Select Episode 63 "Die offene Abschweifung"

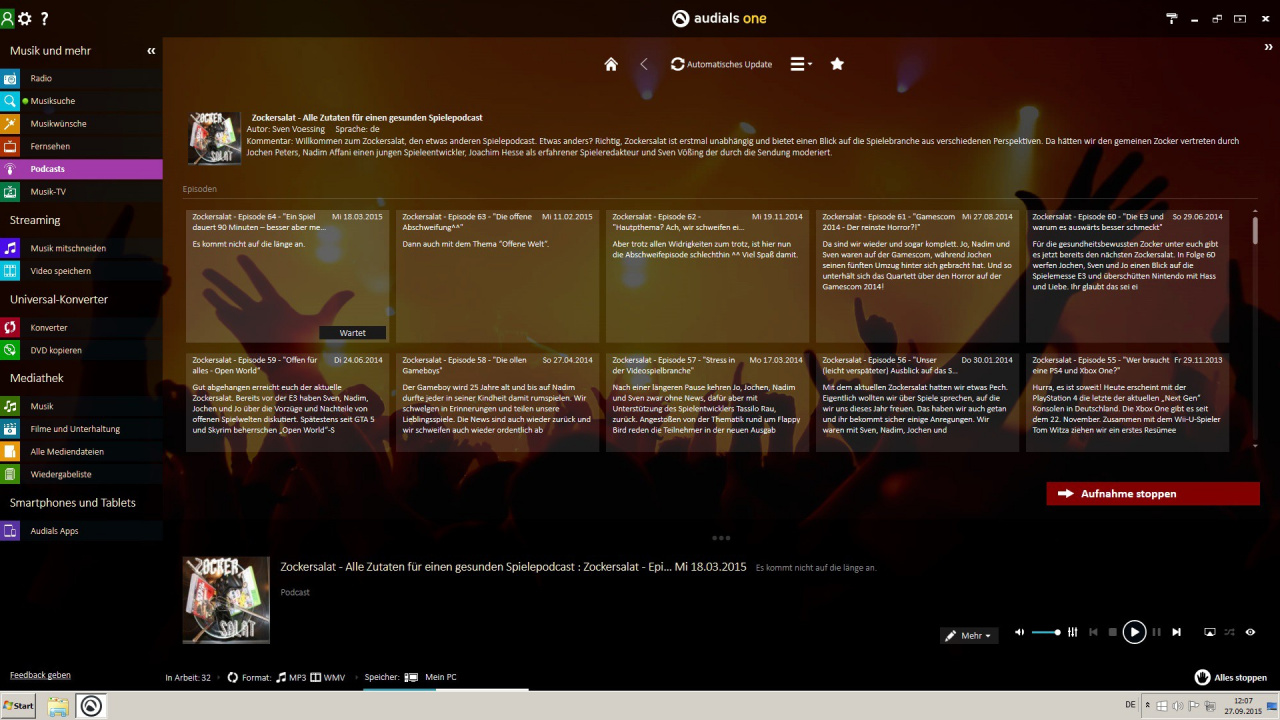pos(498,276)
